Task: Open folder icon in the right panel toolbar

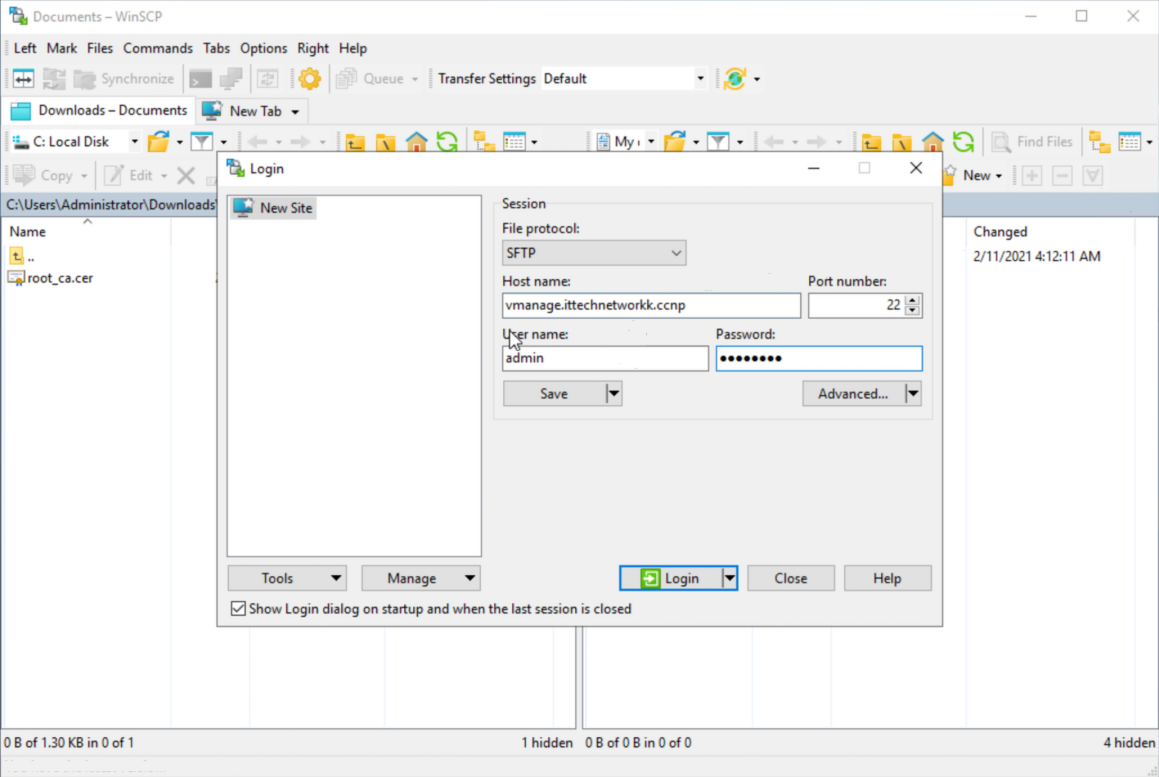Action: point(675,141)
